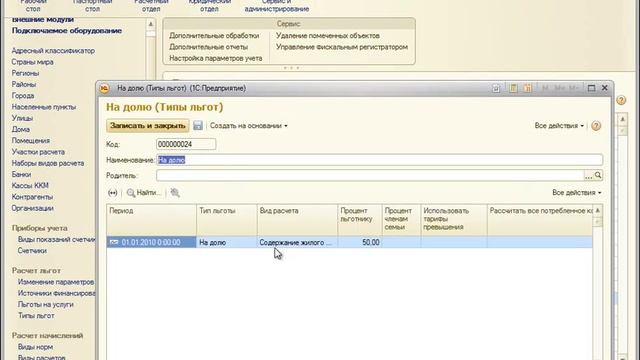The image size is (640, 360).
Task: Click the background form's scroll-up arrow
Action: pyautogui.click(x=622, y=119)
